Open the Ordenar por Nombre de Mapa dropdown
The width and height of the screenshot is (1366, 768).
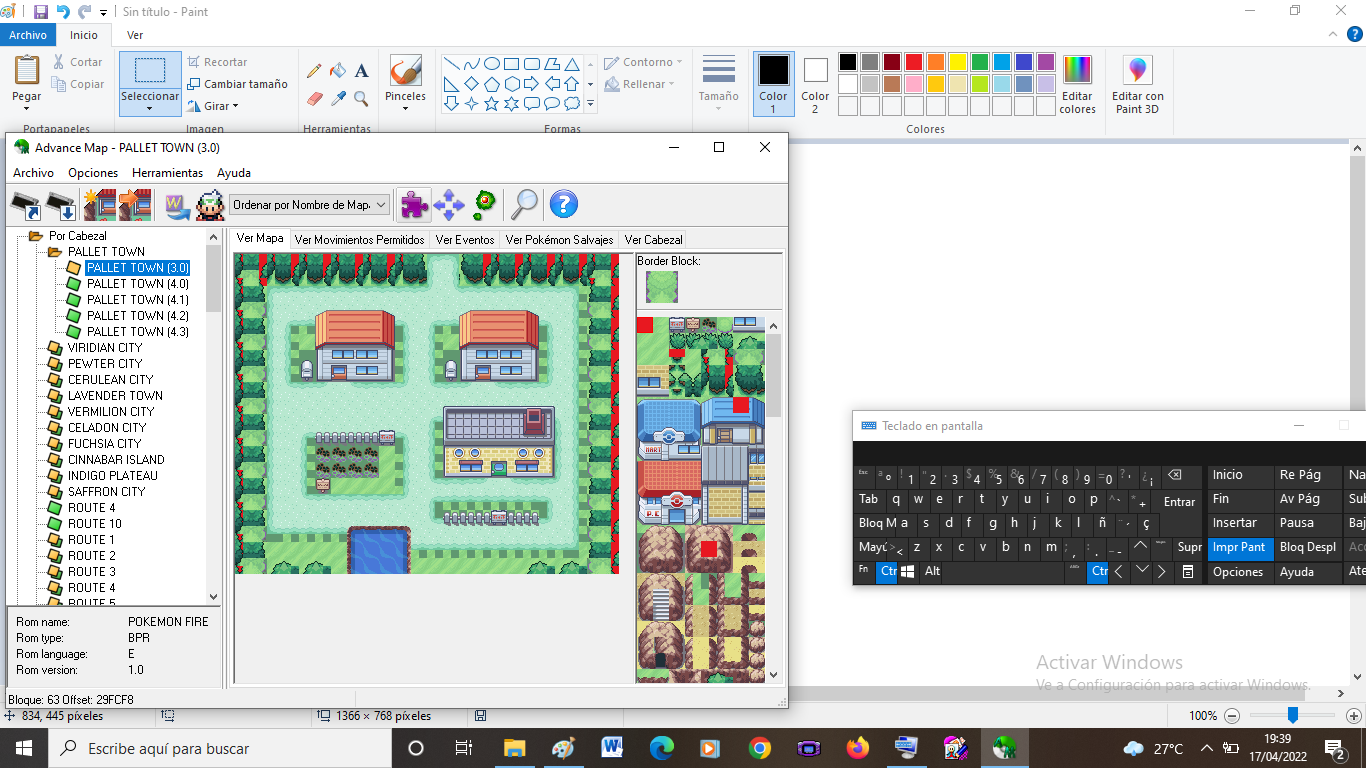click(x=309, y=205)
